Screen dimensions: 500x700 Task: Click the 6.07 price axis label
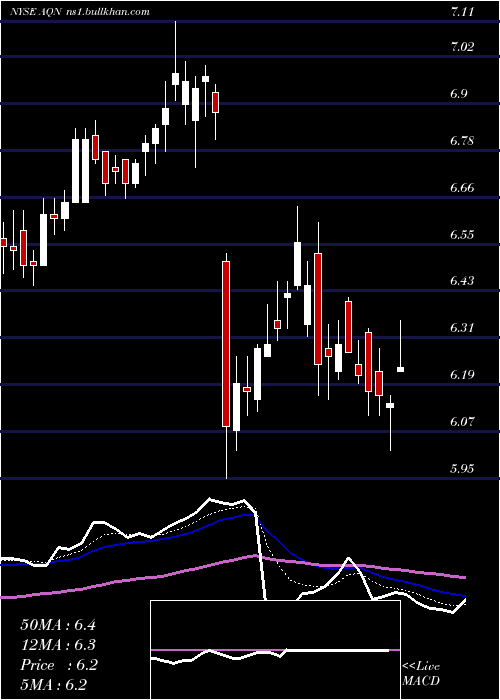coord(461,421)
